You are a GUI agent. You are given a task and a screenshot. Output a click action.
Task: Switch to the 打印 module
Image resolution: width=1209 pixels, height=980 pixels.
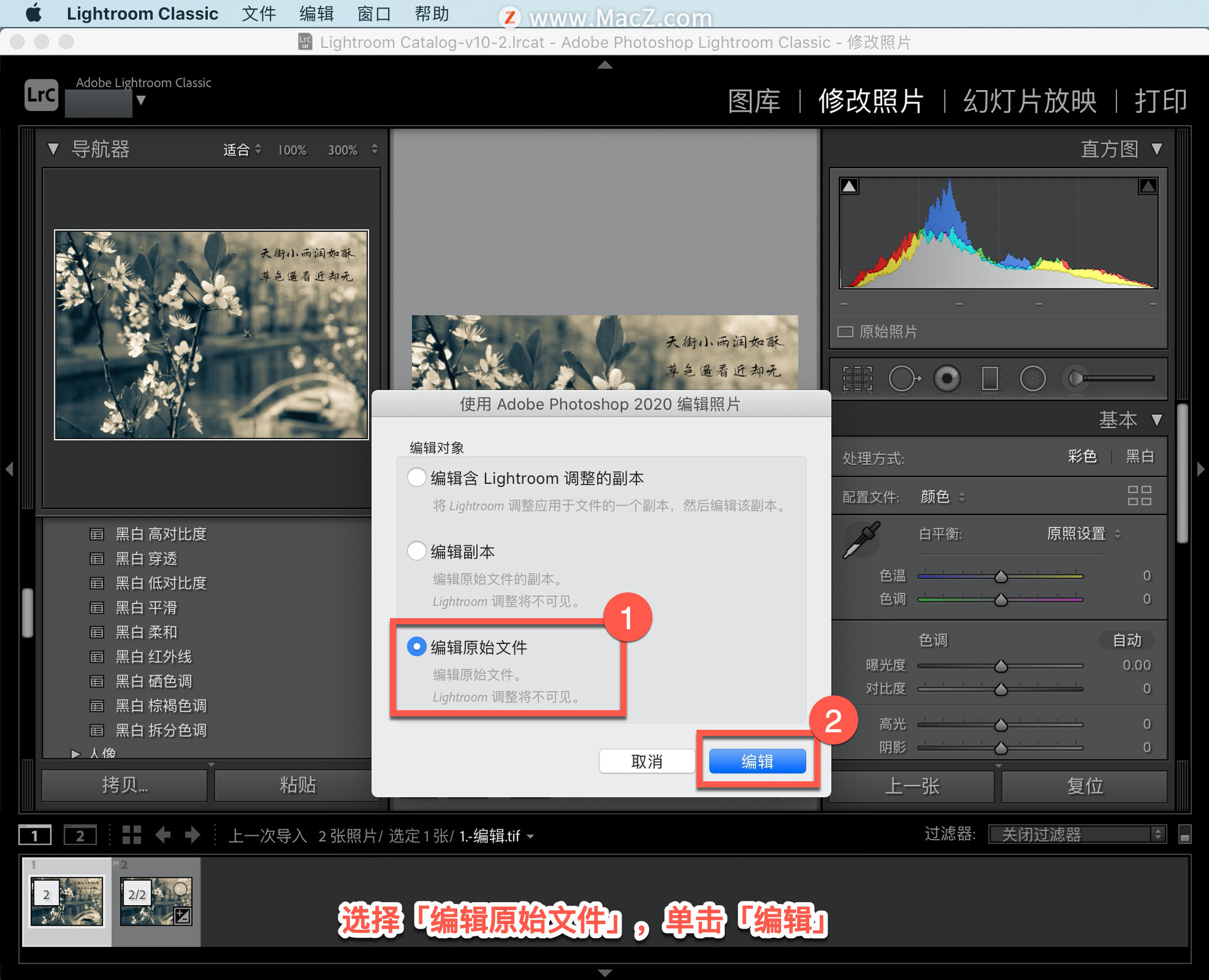[x=1161, y=101]
